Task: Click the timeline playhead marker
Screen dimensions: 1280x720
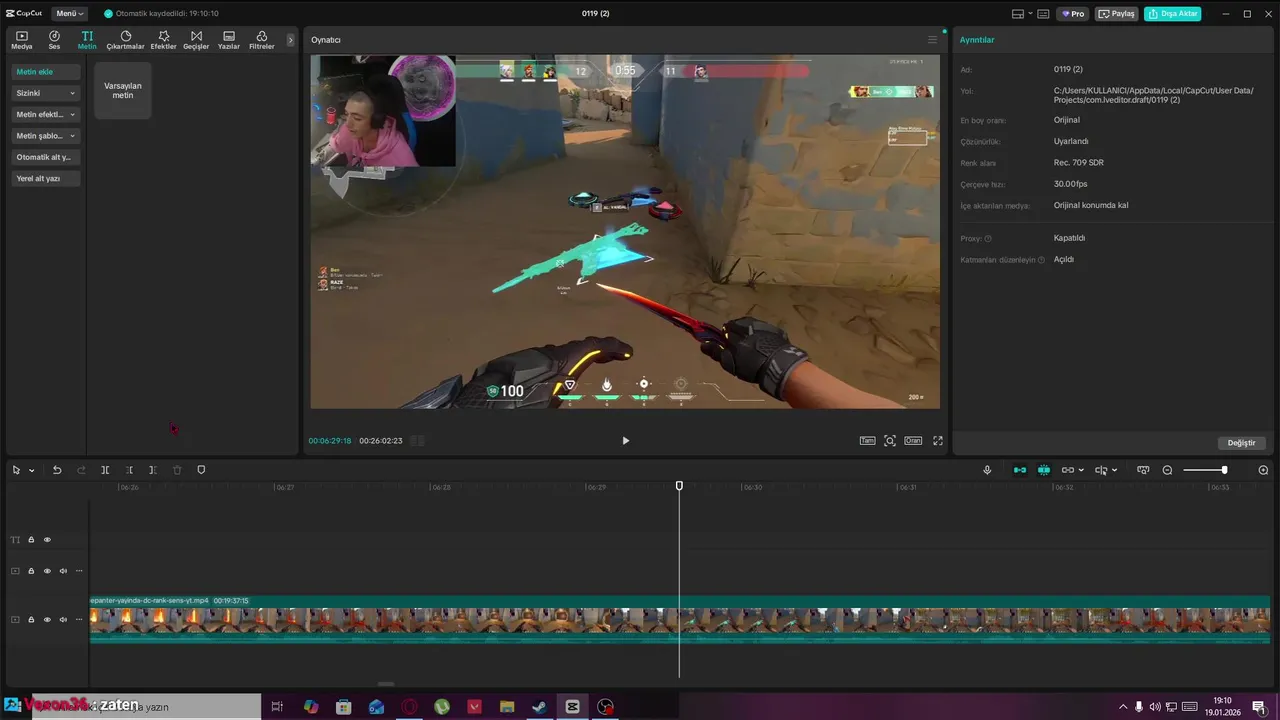Action: tap(679, 486)
